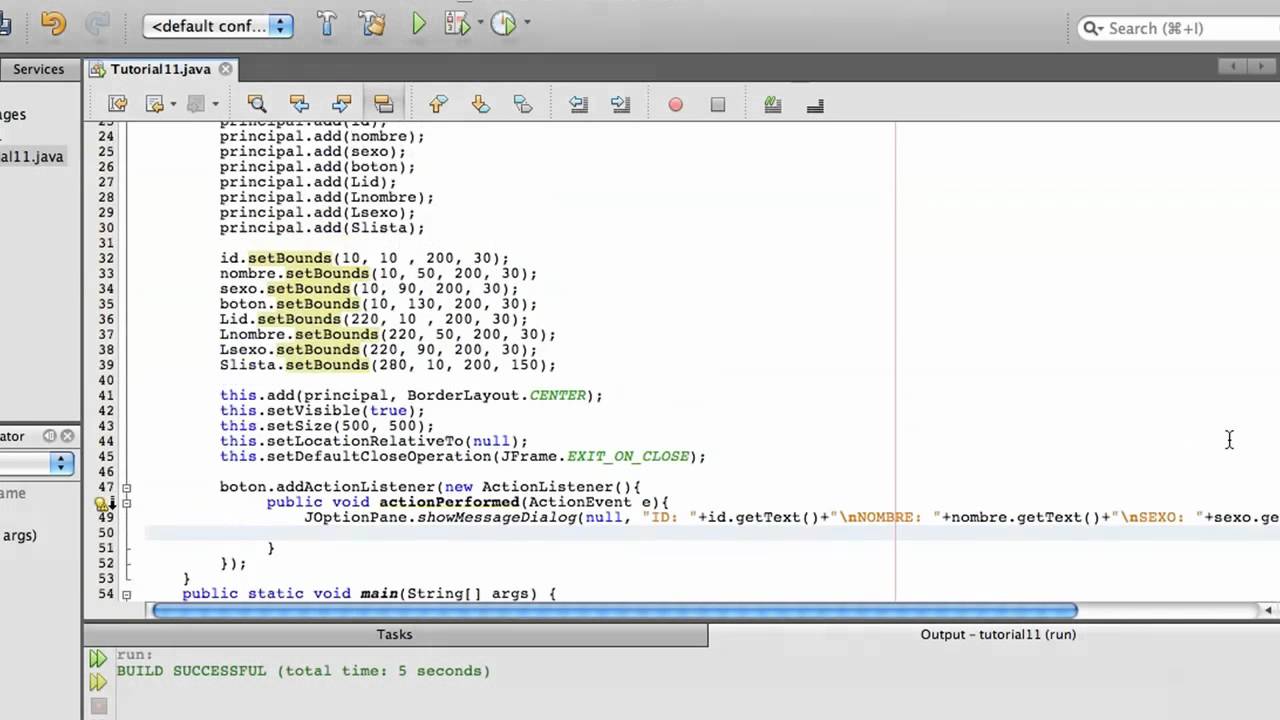Click the greyed Redo arrow icon

[x=98, y=25]
